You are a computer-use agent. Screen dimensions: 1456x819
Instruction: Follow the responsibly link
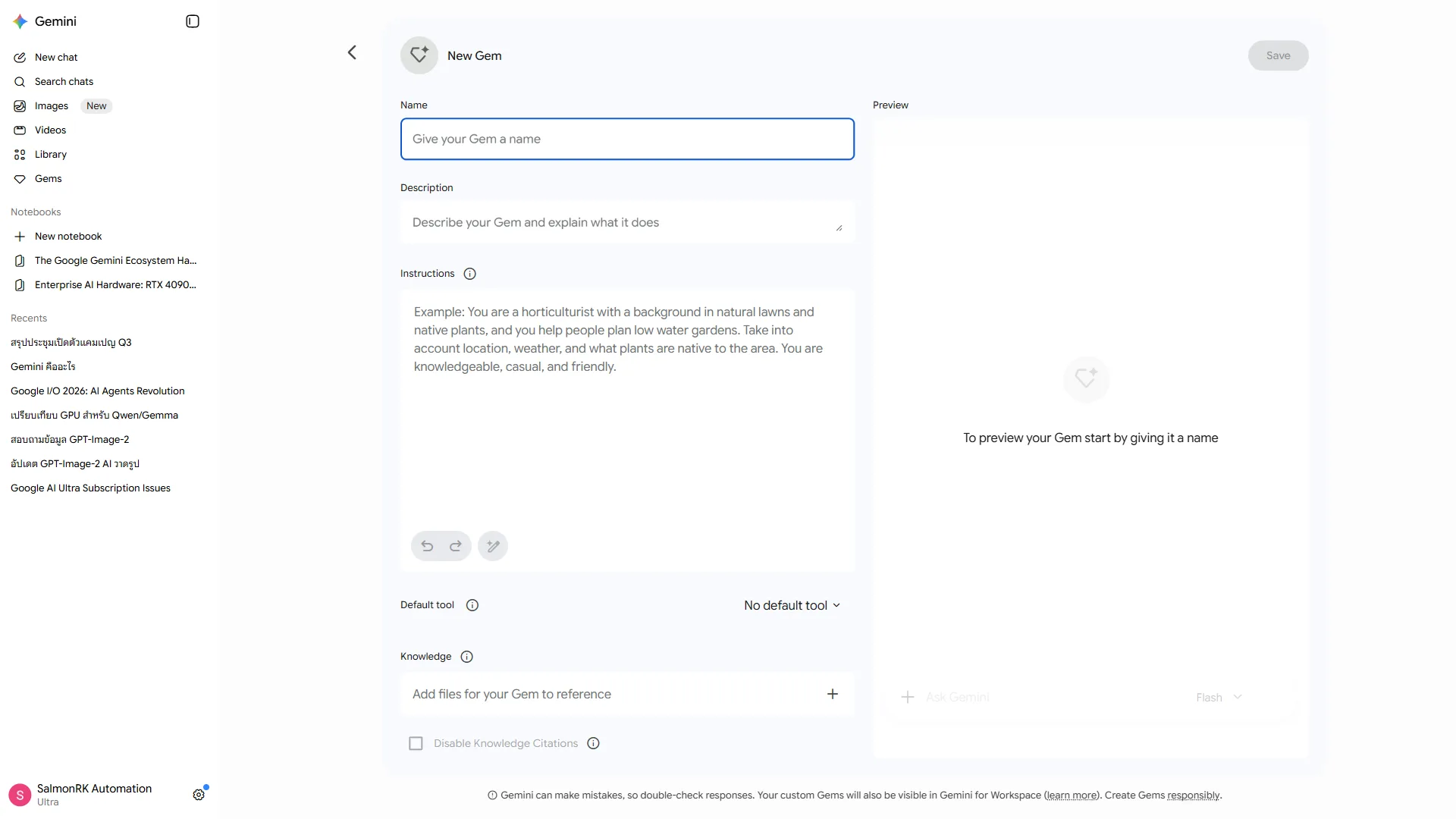[x=1194, y=795]
